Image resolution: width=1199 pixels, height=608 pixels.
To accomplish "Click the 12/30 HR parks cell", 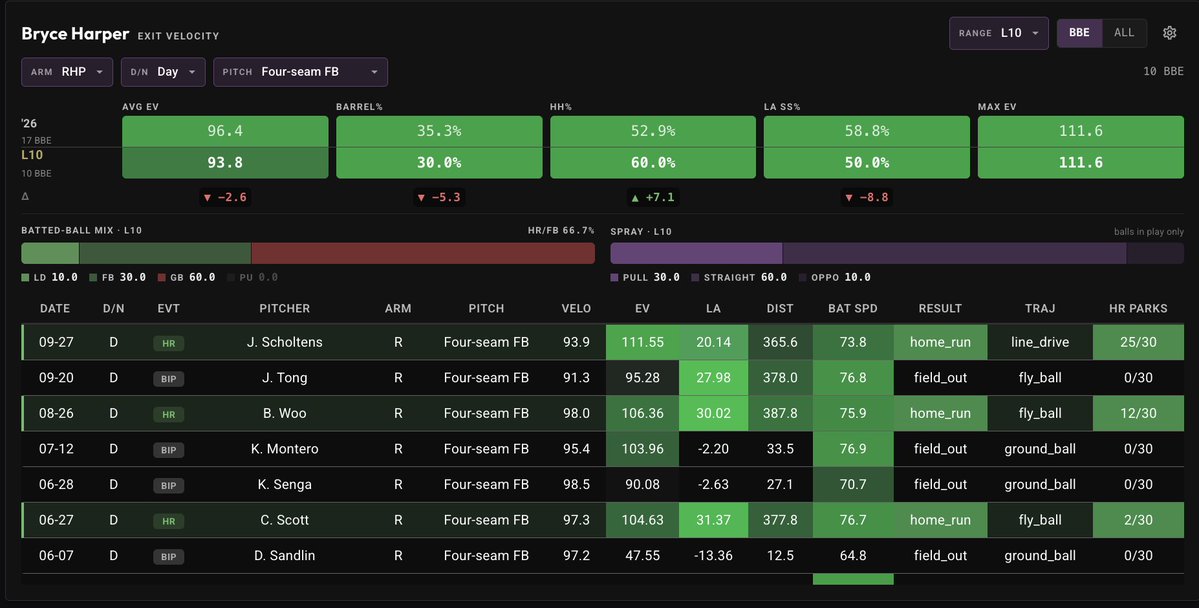I will pyautogui.click(x=1138, y=414).
